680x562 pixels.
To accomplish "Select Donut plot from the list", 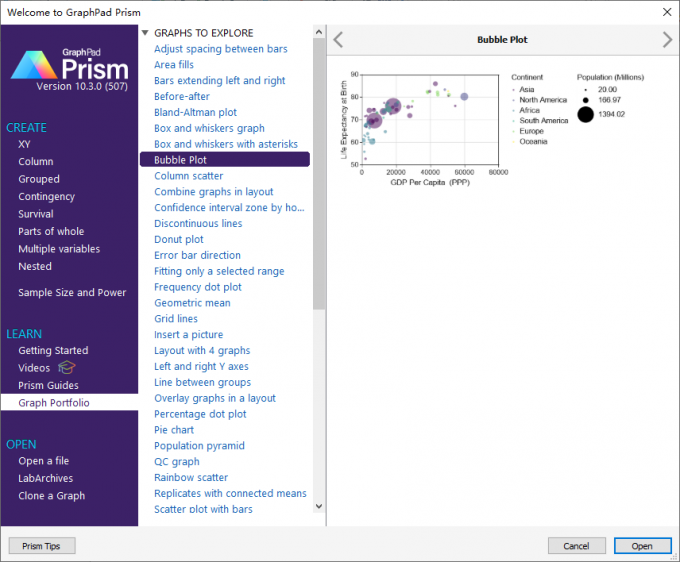I will click(x=179, y=239).
